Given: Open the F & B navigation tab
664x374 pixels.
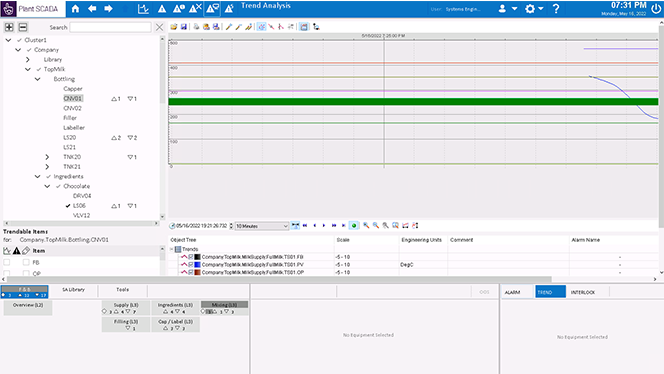Looking at the screenshot, I should 25,292.
